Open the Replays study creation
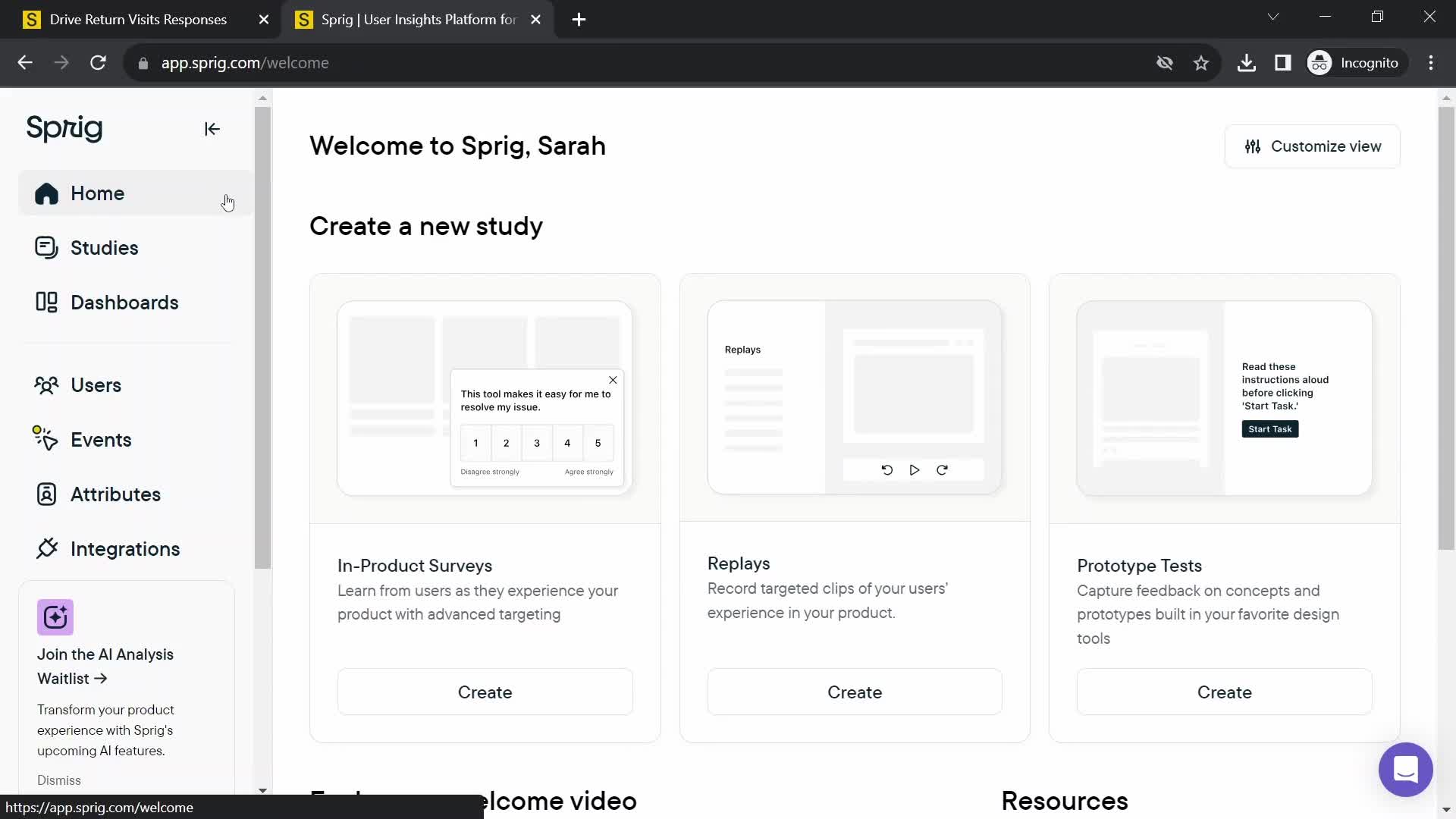The width and height of the screenshot is (1456, 819). 855,692
